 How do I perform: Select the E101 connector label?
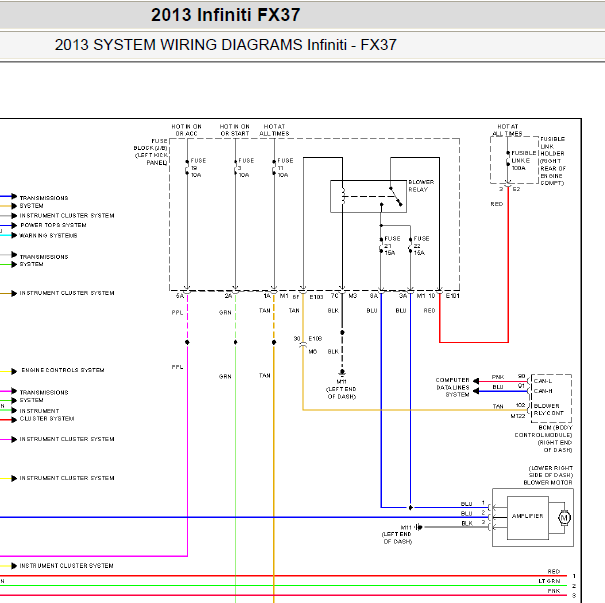pyautogui.click(x=453, y=296)
